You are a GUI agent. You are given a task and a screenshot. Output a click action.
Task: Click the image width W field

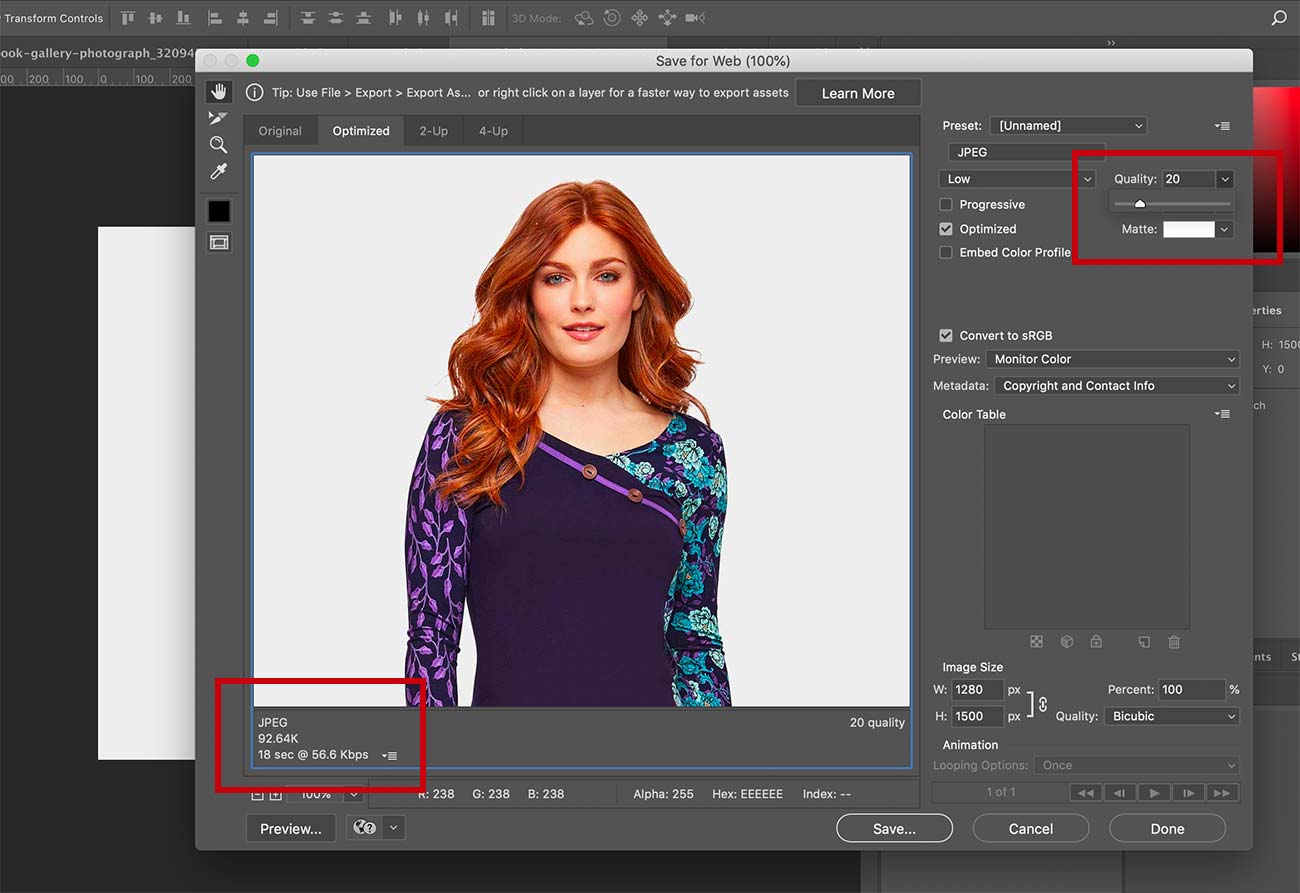(977, 689)
